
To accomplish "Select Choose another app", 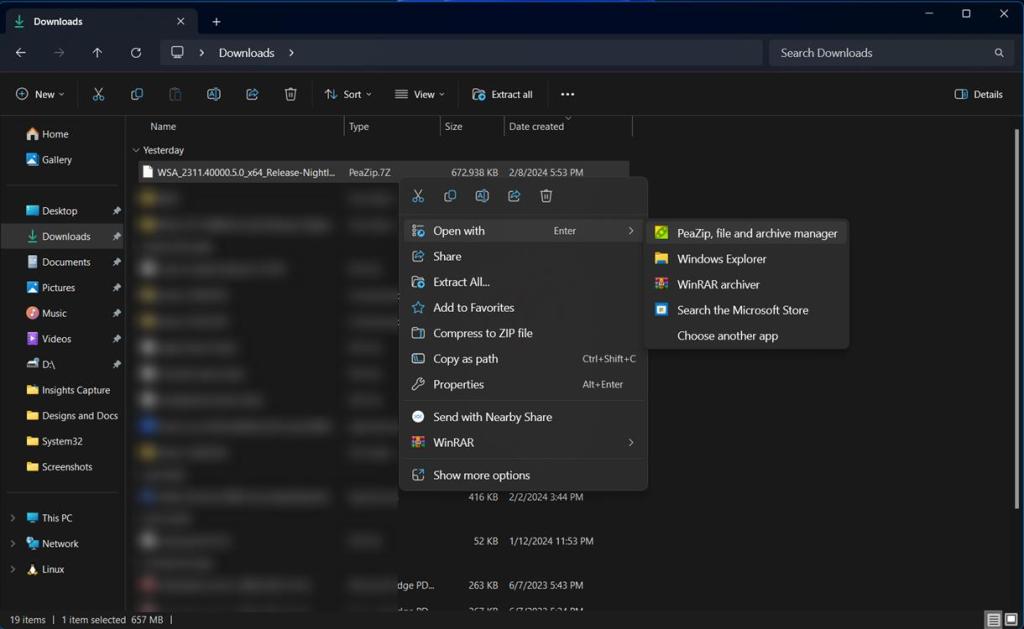I will point(746,336).
